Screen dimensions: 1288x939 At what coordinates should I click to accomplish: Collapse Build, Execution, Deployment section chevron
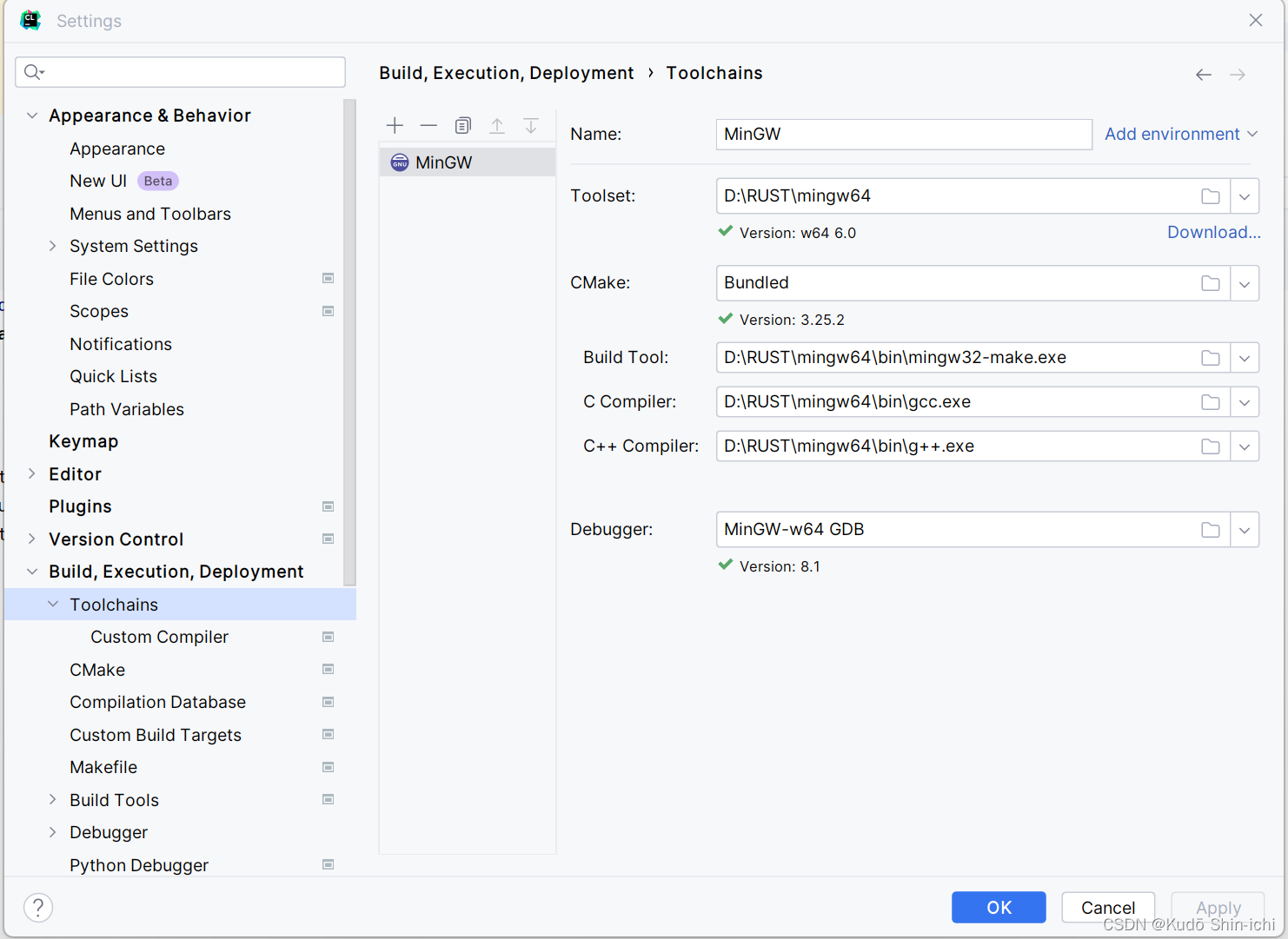32,572
